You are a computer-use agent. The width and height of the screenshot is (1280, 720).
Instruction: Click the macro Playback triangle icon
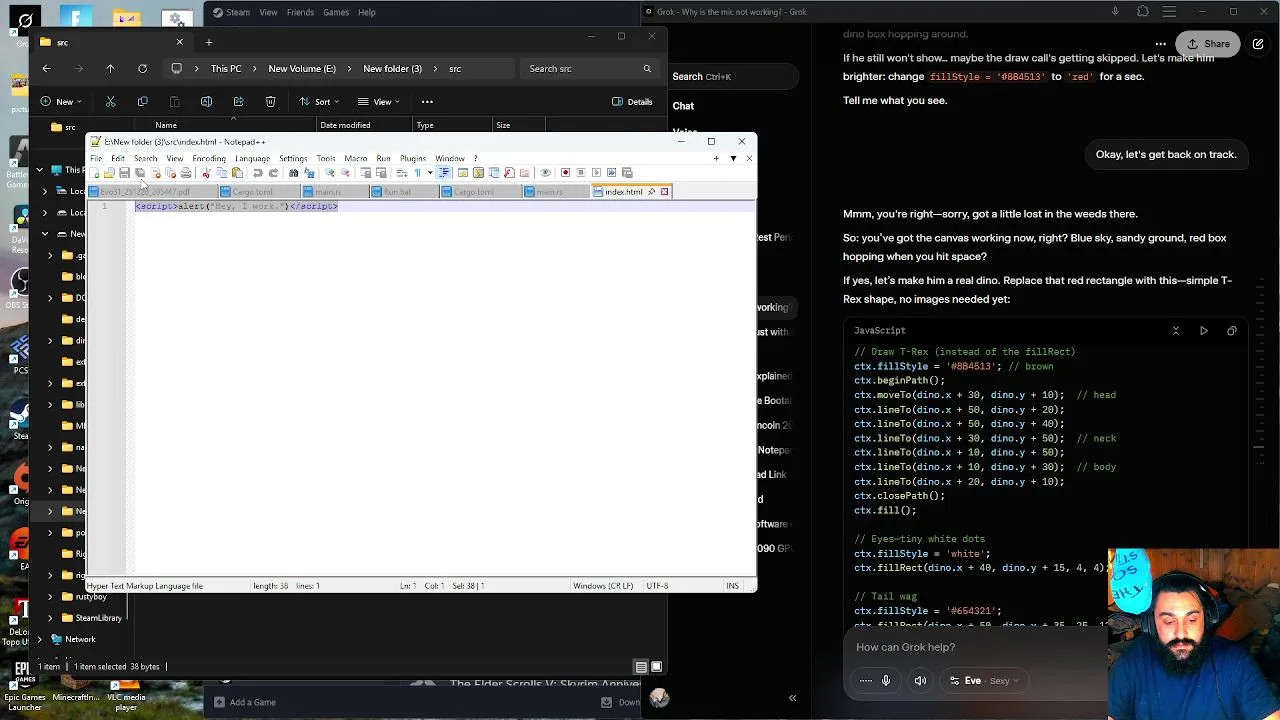point(596,173)
